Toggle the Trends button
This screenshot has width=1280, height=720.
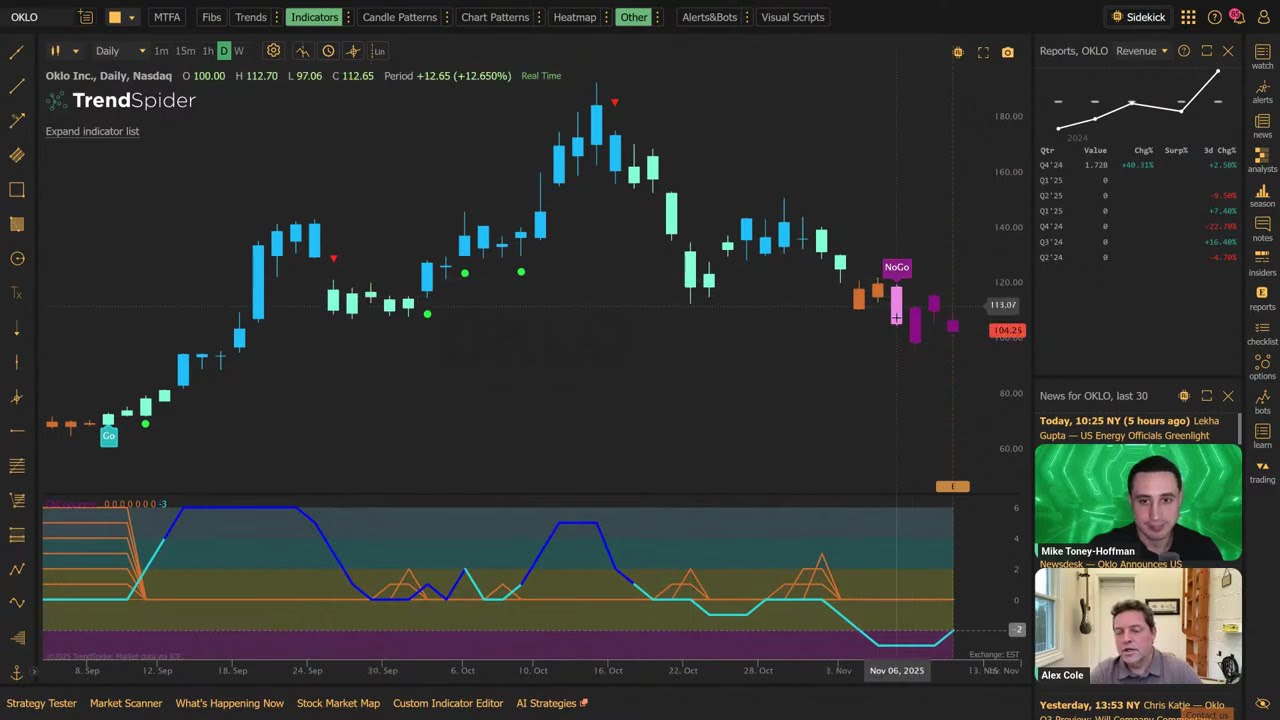pos(251,17)
